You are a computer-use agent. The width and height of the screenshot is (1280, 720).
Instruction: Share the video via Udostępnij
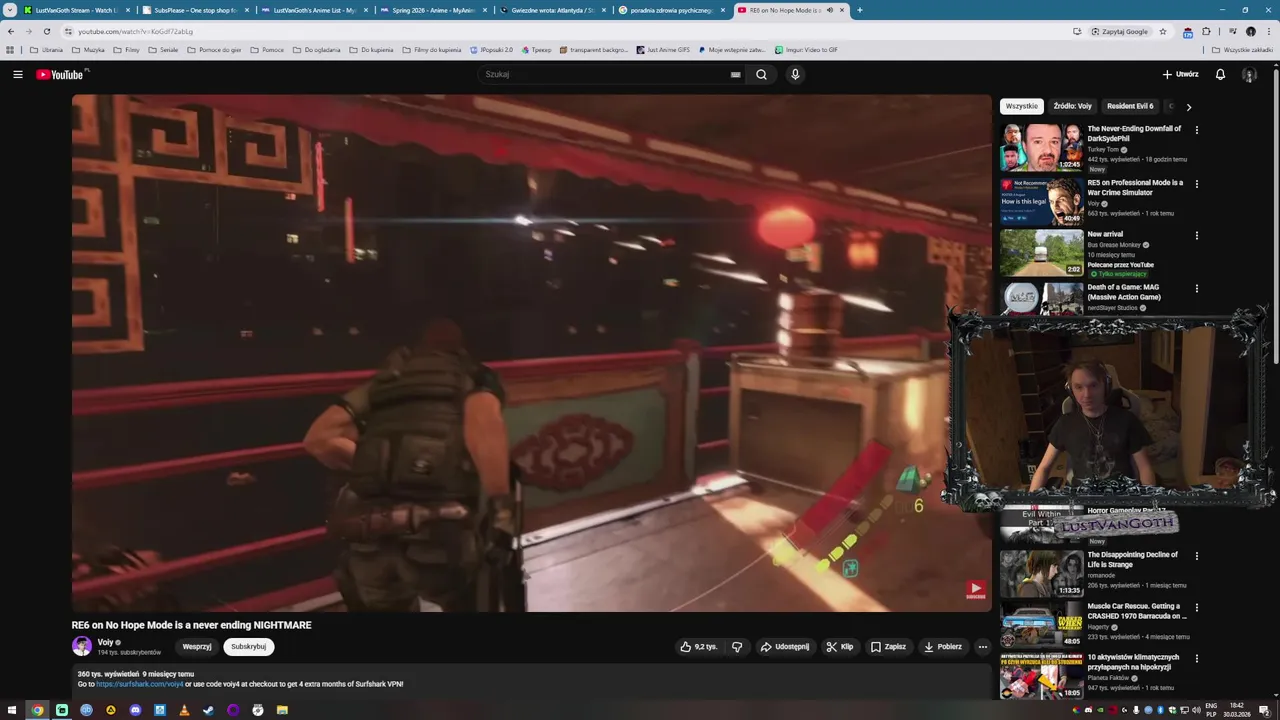785,647
